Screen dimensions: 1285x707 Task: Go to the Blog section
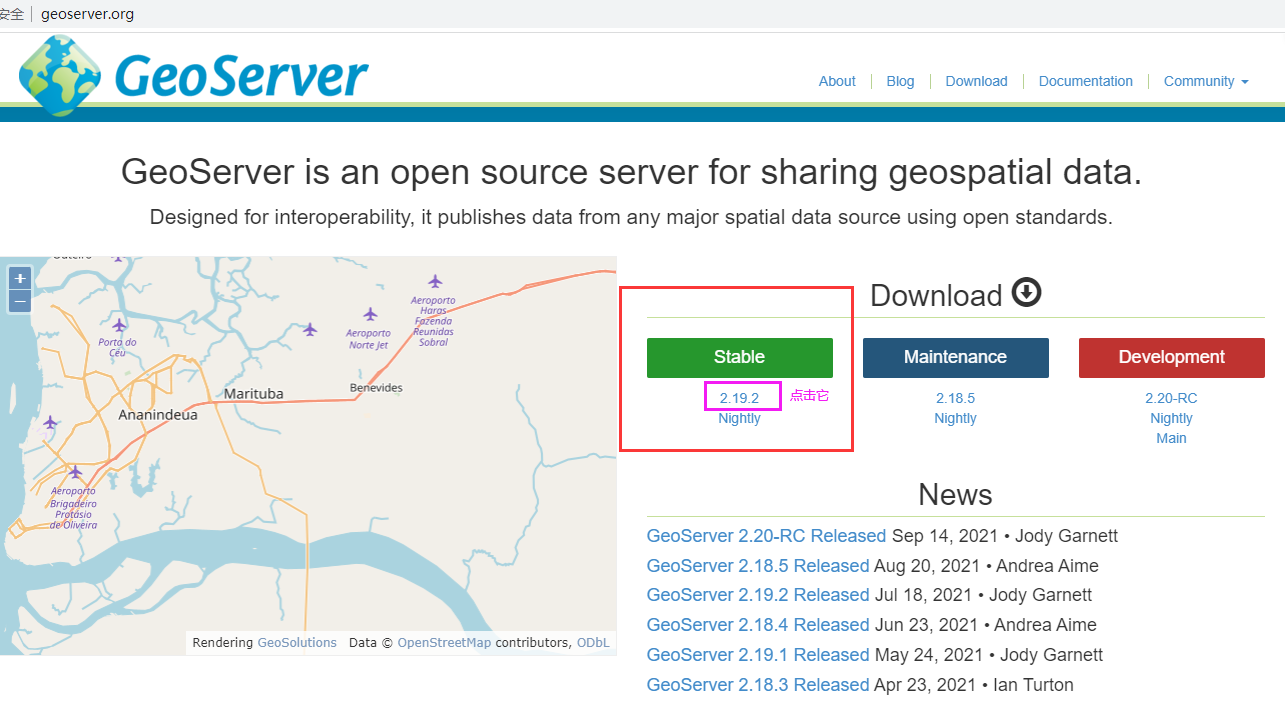point(900,81)
